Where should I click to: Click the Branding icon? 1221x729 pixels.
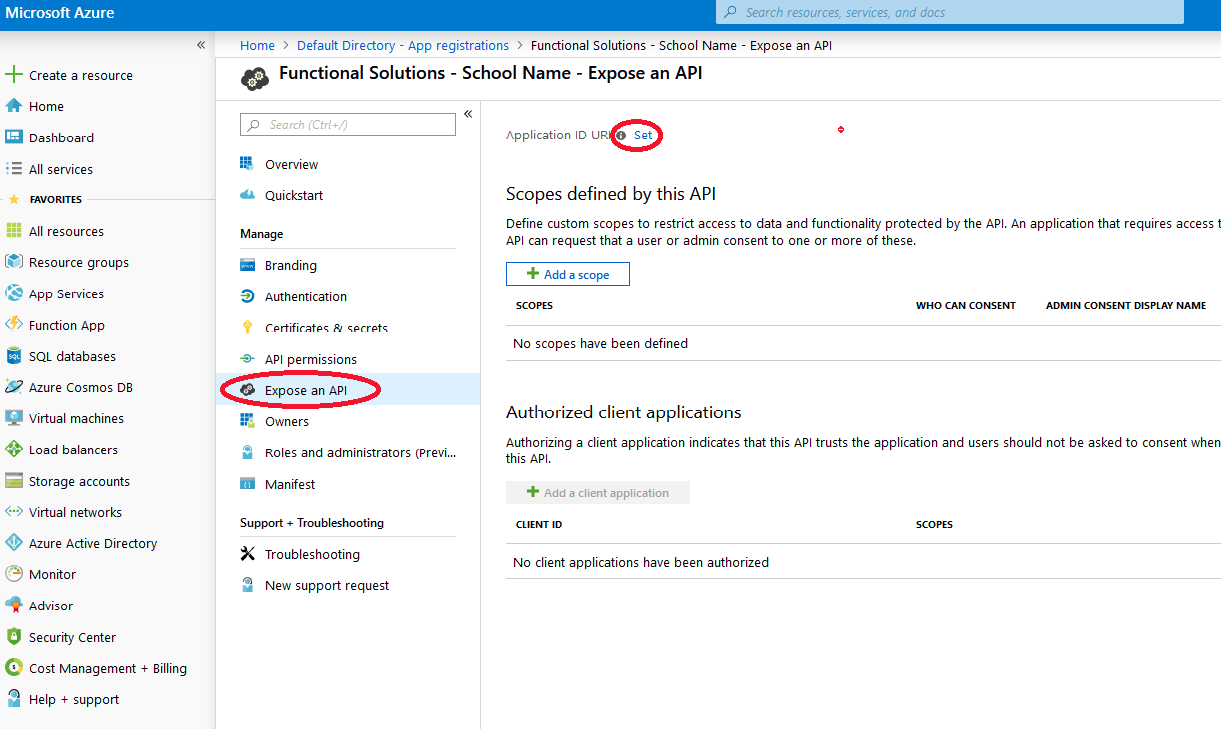click(247, 265)
